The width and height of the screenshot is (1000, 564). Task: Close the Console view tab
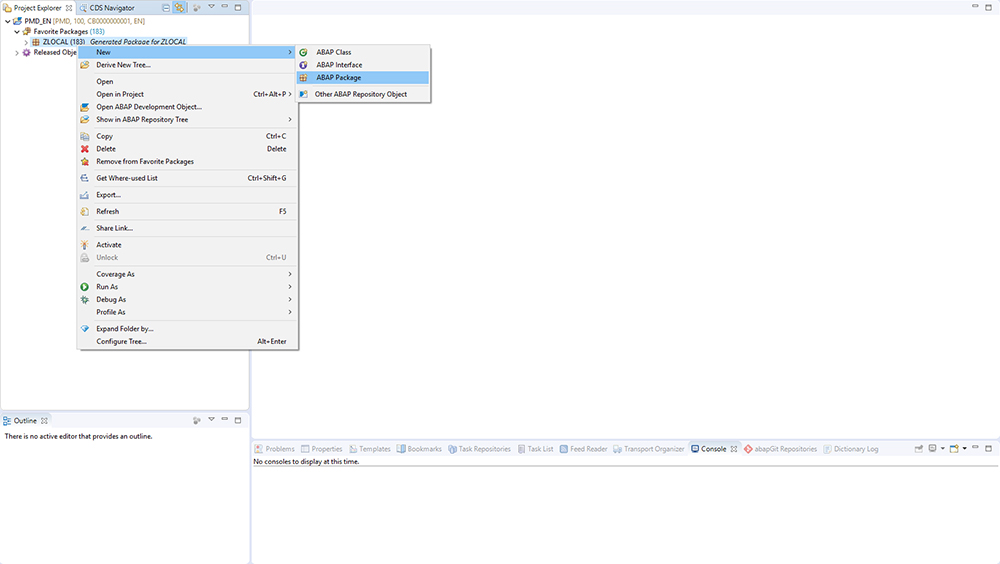point(734,449)
